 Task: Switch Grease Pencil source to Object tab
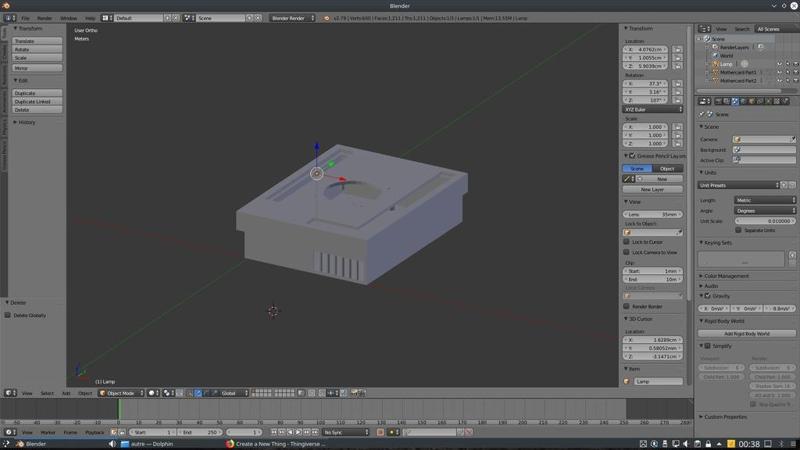pyautogui.click(x=667, y=168)
